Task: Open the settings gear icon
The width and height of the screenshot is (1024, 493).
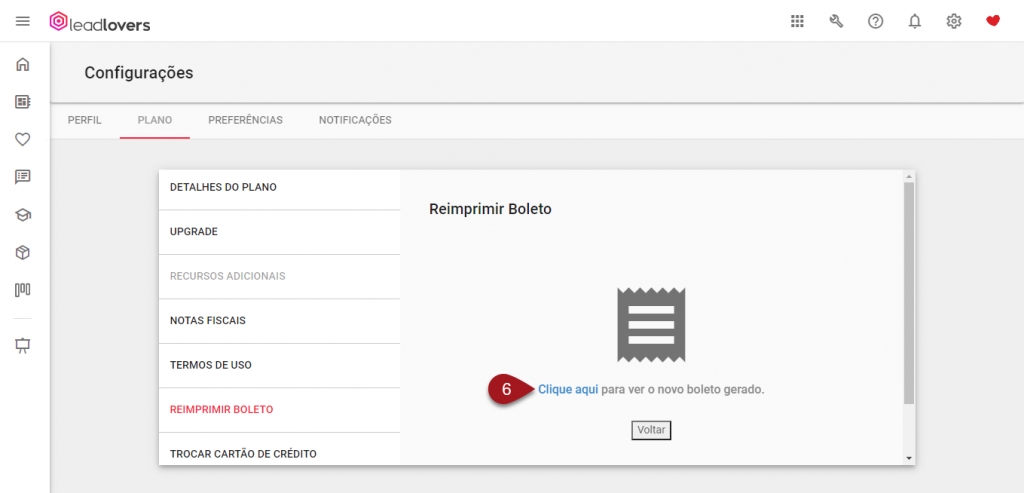Action: (x=953, y=21)
